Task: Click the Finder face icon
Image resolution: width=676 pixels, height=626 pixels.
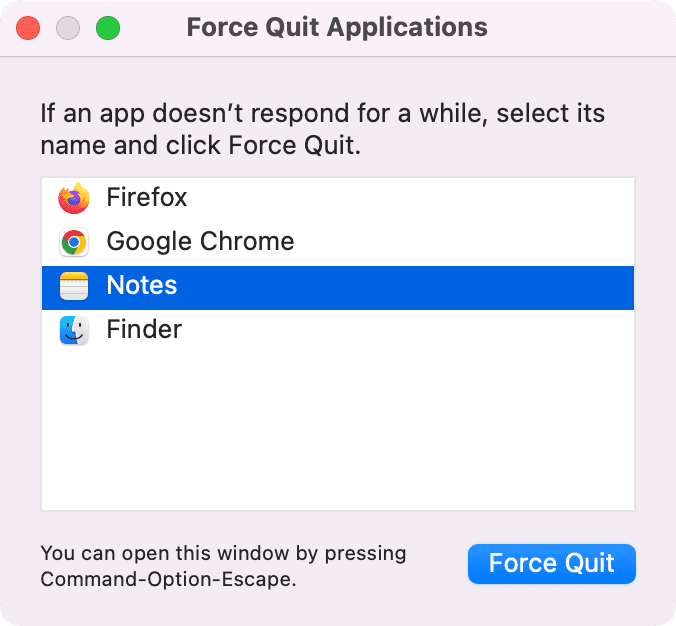Action: (74, 330)
